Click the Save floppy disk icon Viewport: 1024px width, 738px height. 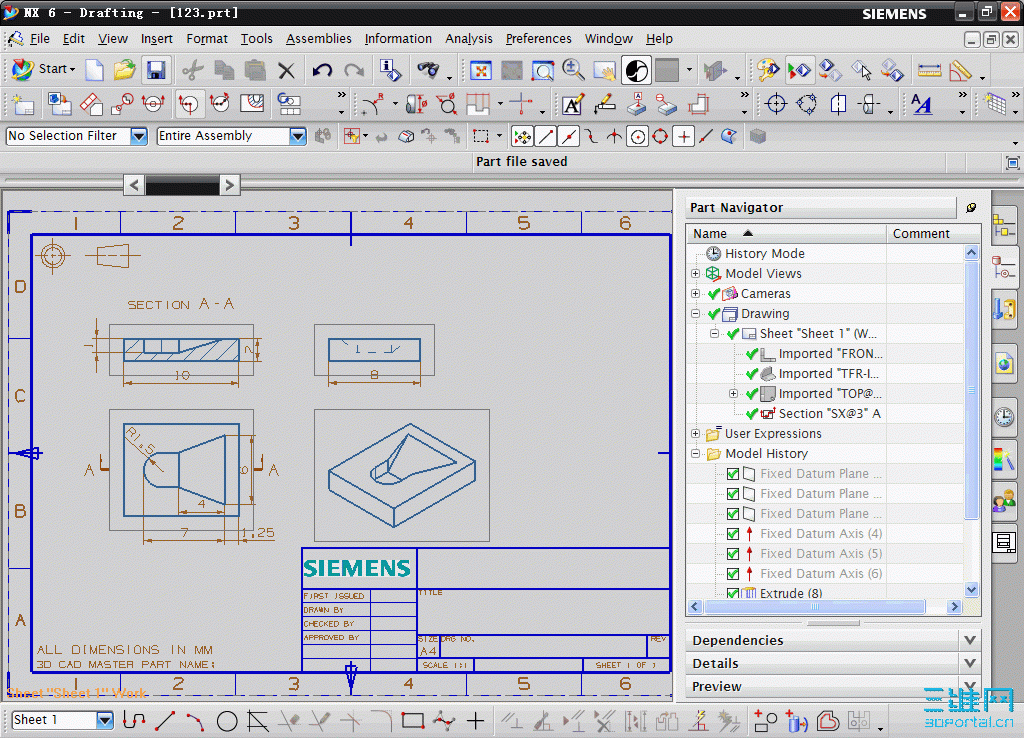coord(156,70)
